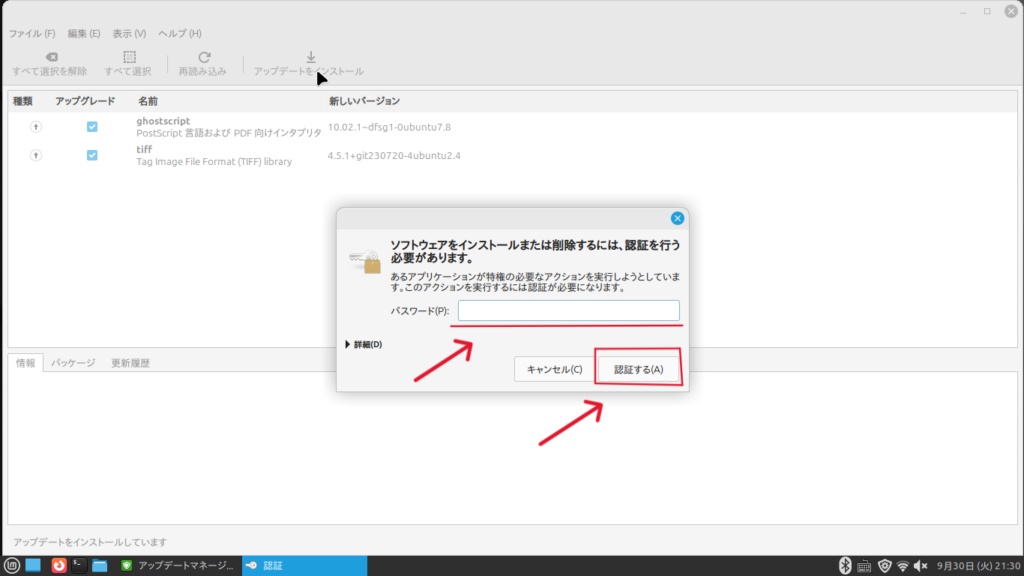Click the Linux Mint start menu icon

(12, 566)
